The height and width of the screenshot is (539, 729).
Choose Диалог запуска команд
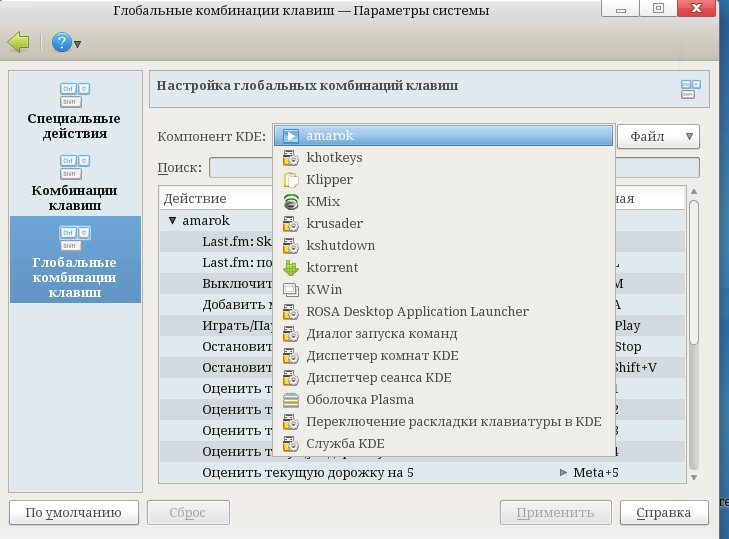click(x=444, y=333)
